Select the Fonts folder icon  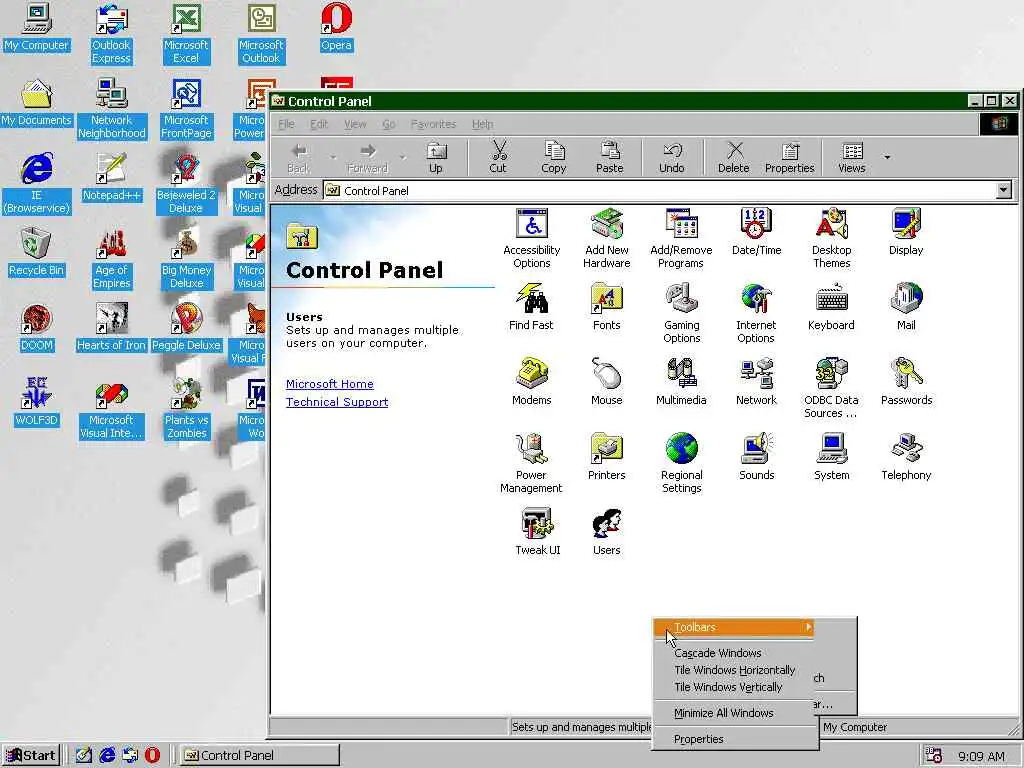pyautogui.click(x=607, y=306)
